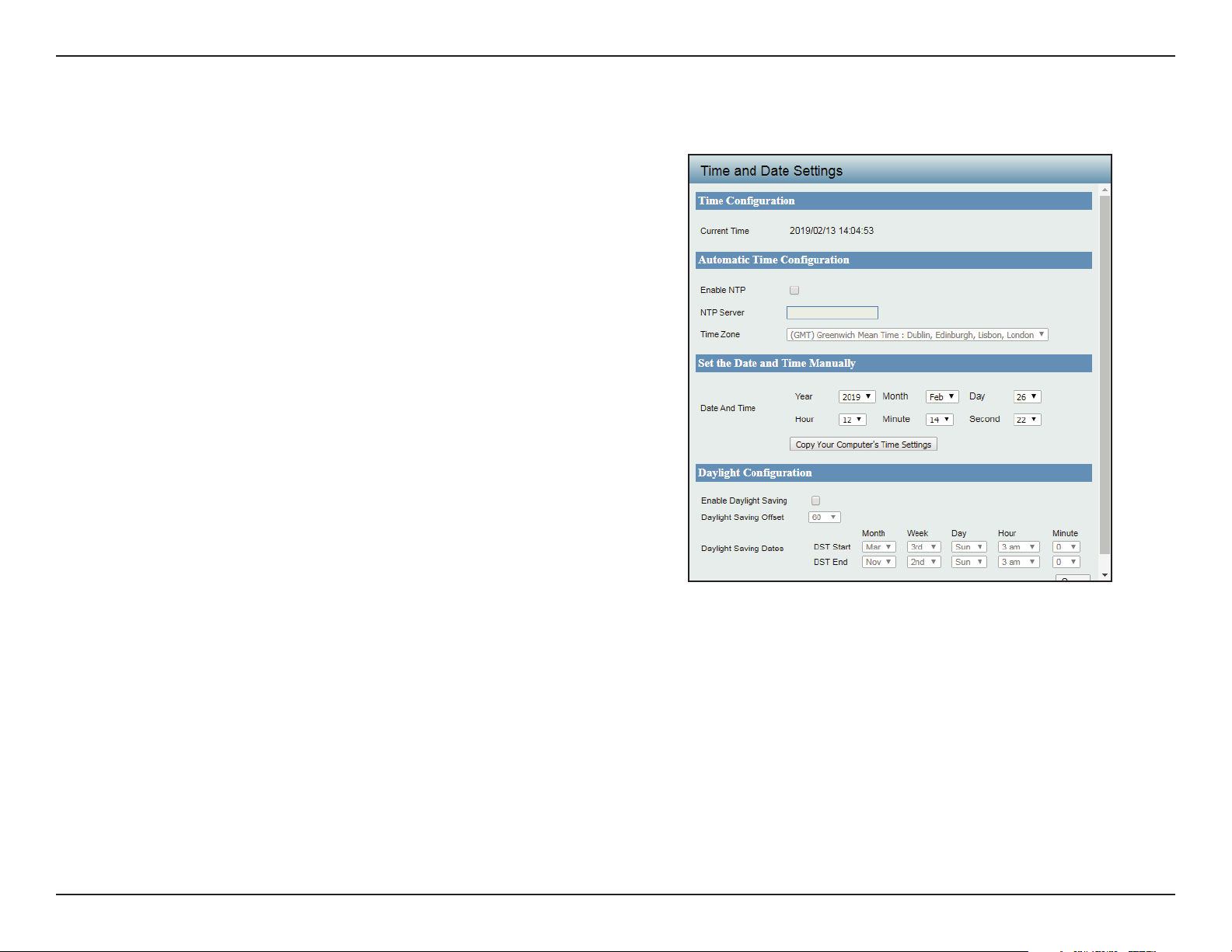The height and width of the screenshot is (952, 1232).
Task: Open DST Start Day dropdown
Action: tap(968, 547)
